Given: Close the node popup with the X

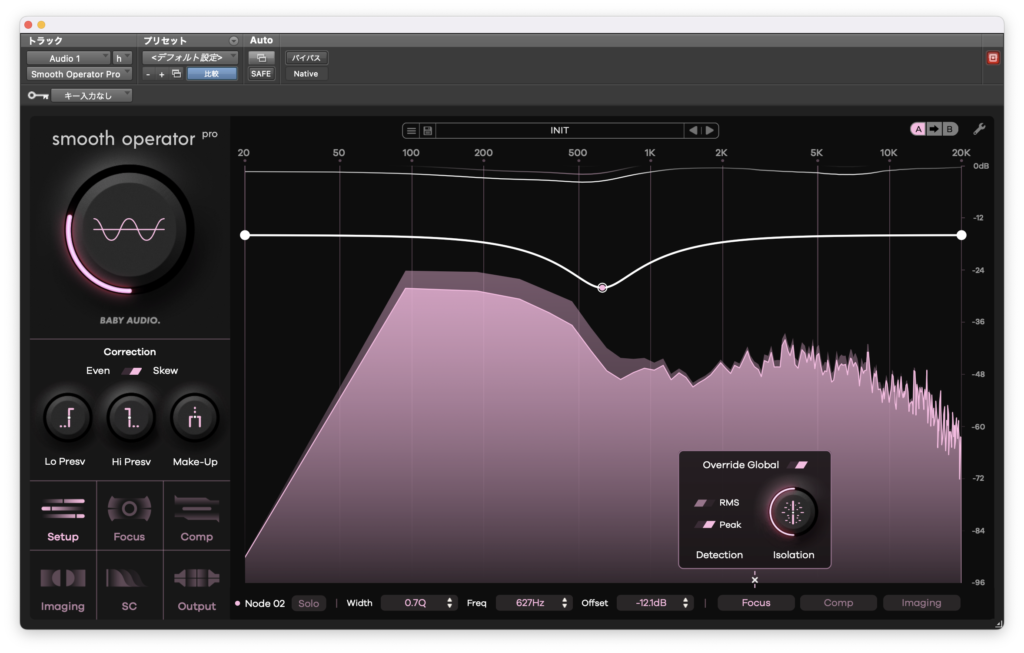Looking at the screenshot, I should [x=754, y=580].
